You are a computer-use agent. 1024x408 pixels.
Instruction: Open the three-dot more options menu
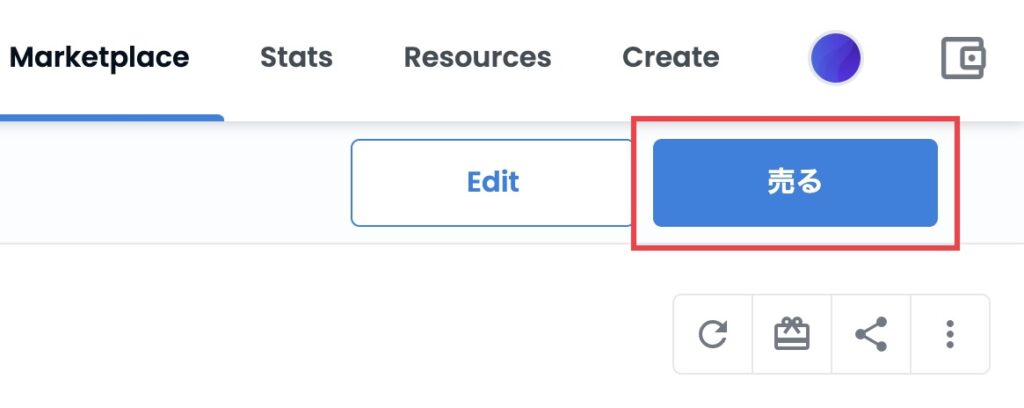950,334
